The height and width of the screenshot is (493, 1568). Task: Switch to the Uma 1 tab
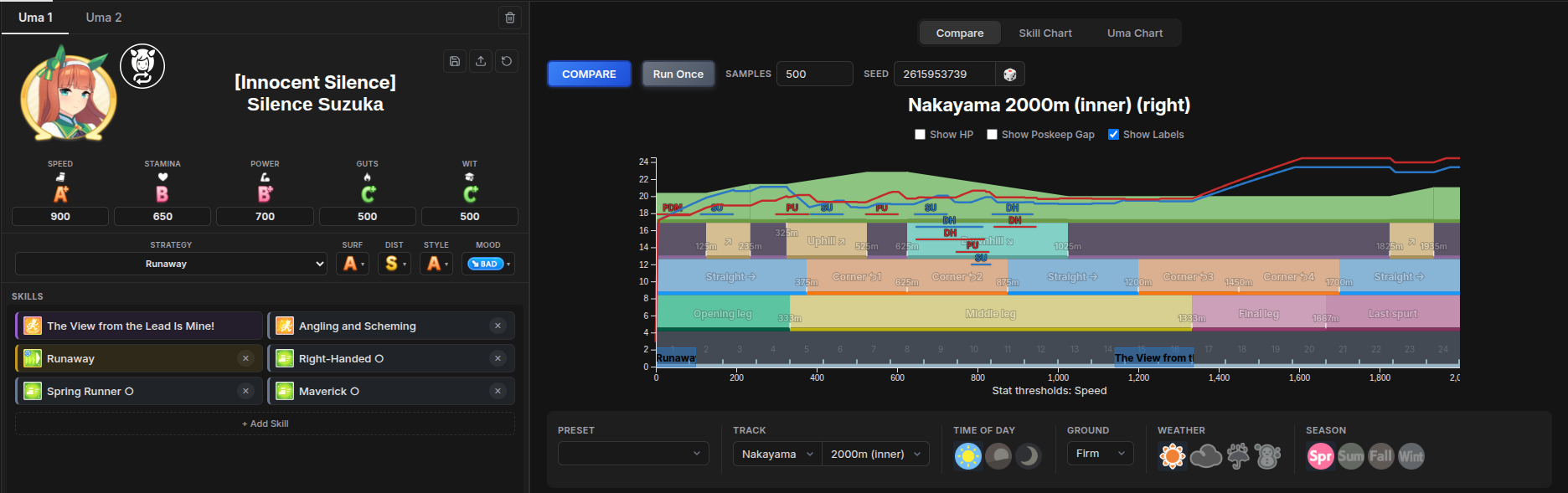click(x=35, y=18)
